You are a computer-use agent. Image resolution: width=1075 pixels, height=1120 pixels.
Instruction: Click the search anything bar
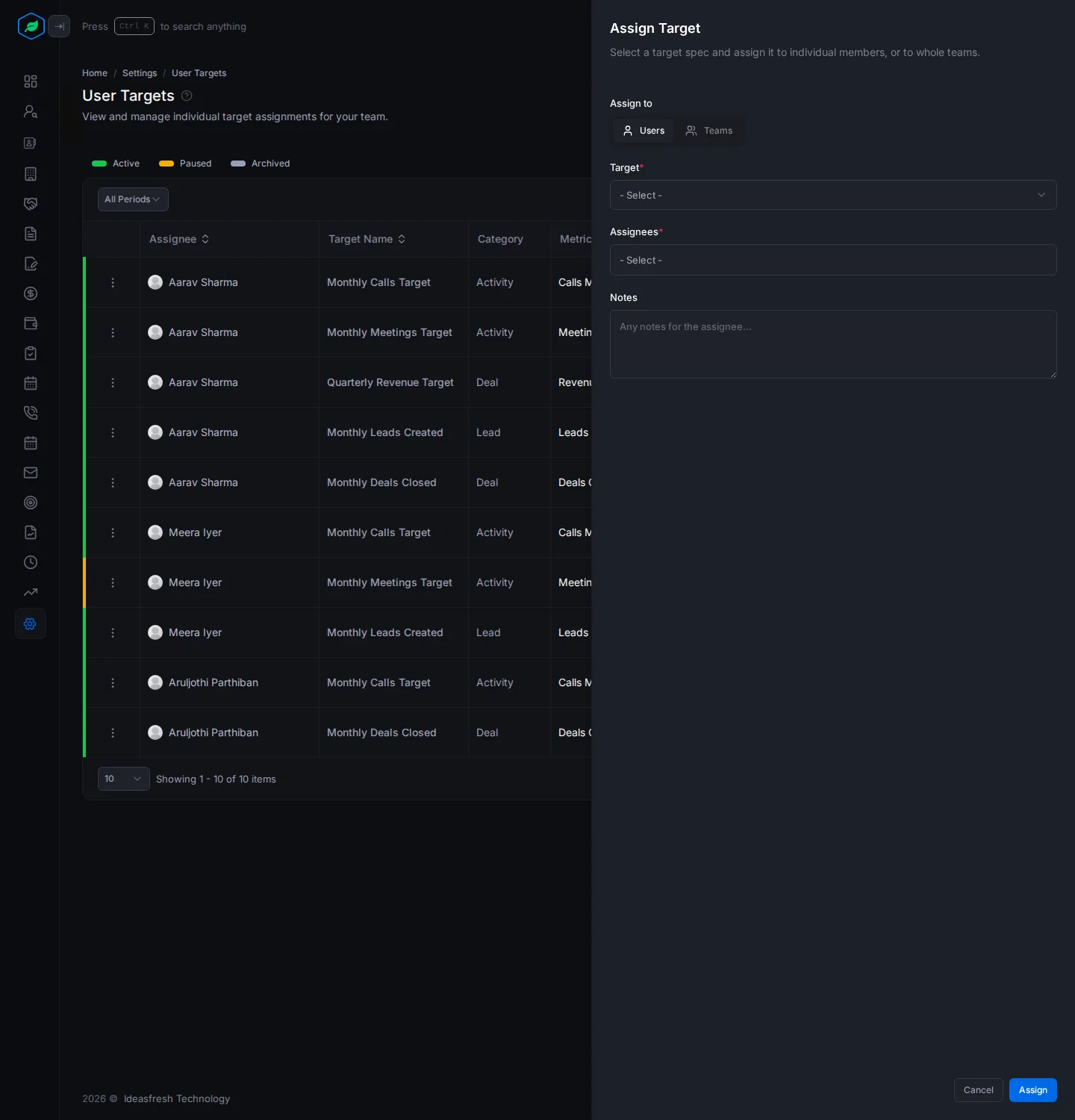[164, 26]
